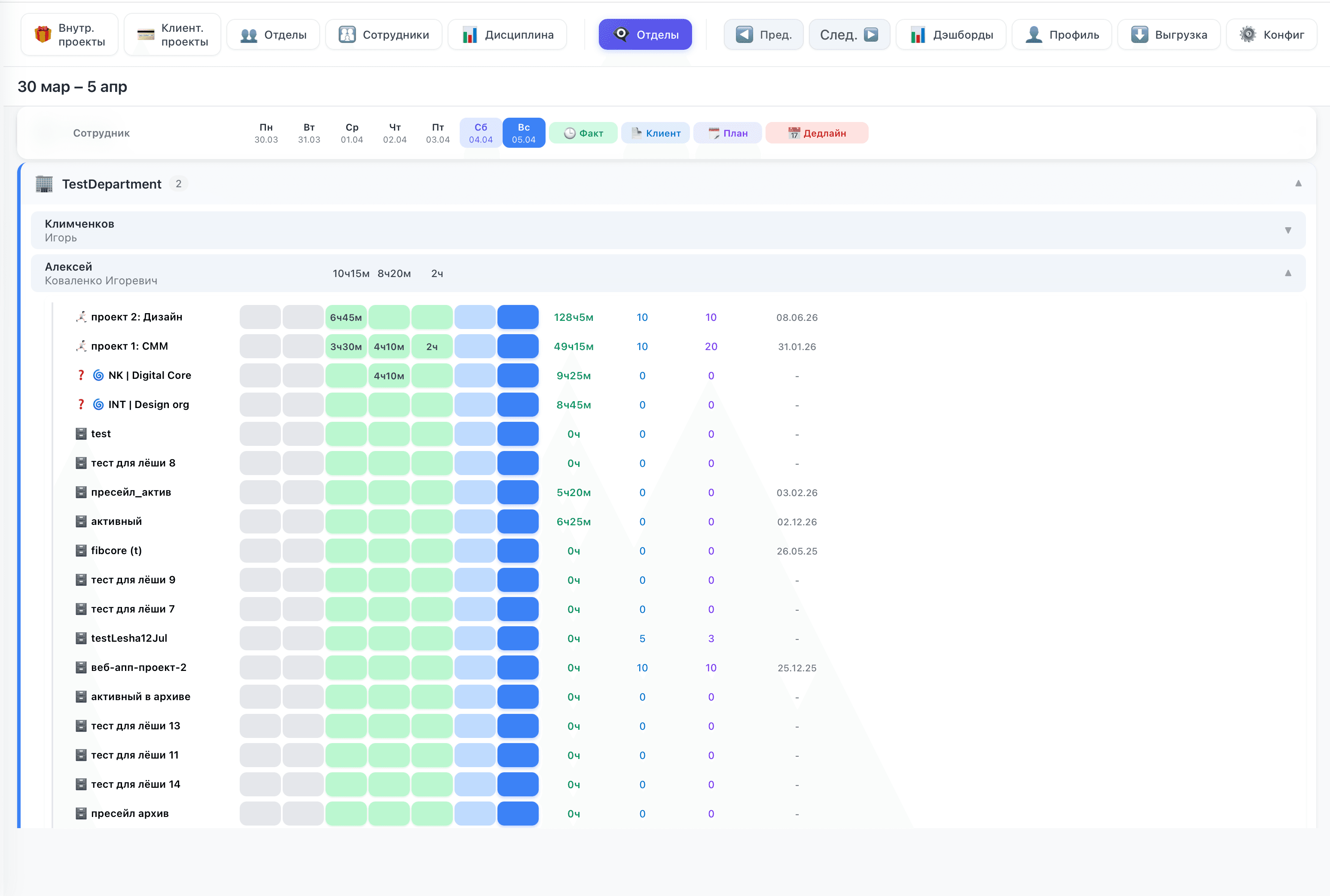Click the Профиль user silhouette icon
1330x896 pixels.
pyautogui.click(x=1033, y=35)
